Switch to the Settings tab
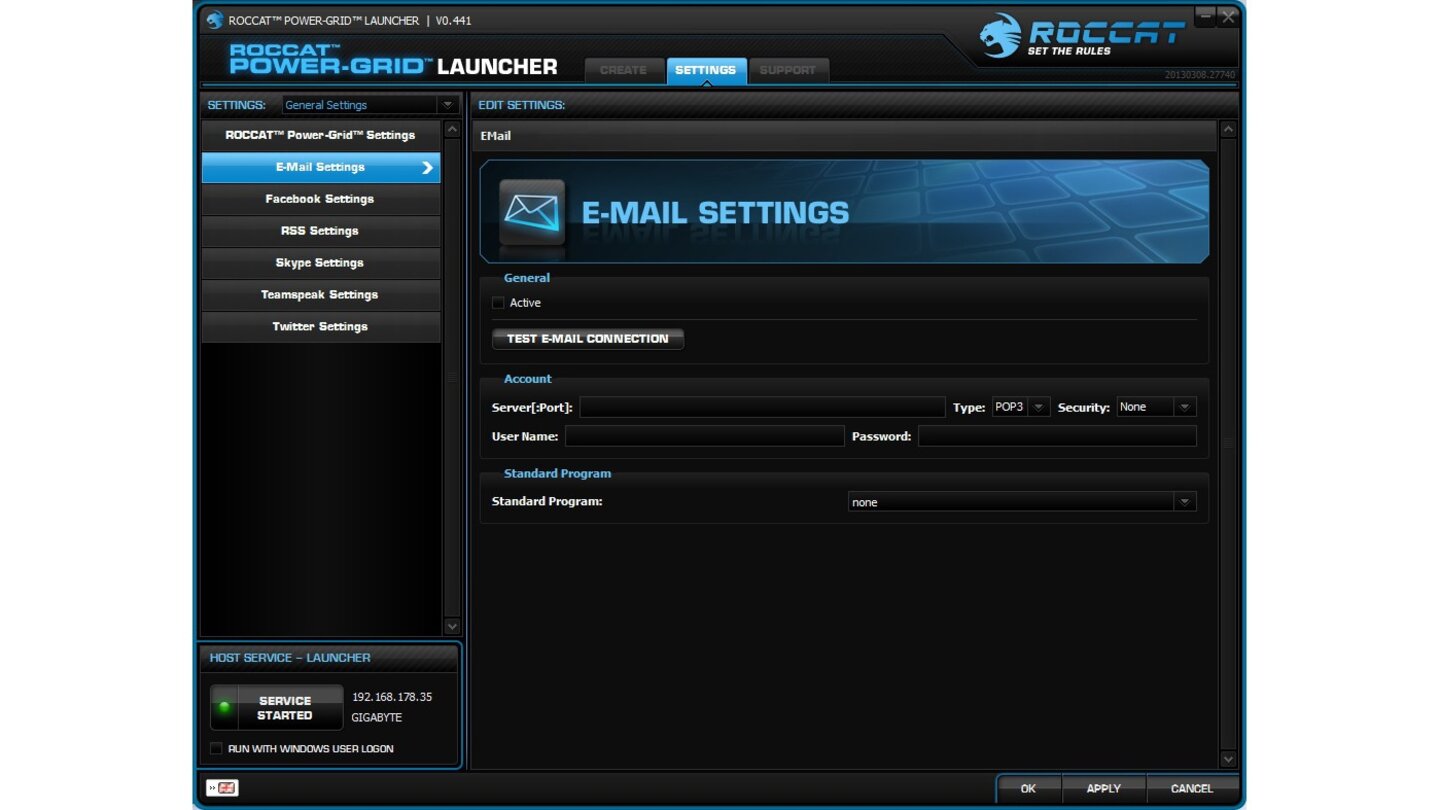 pyautogui.click(x=705, y=70)
